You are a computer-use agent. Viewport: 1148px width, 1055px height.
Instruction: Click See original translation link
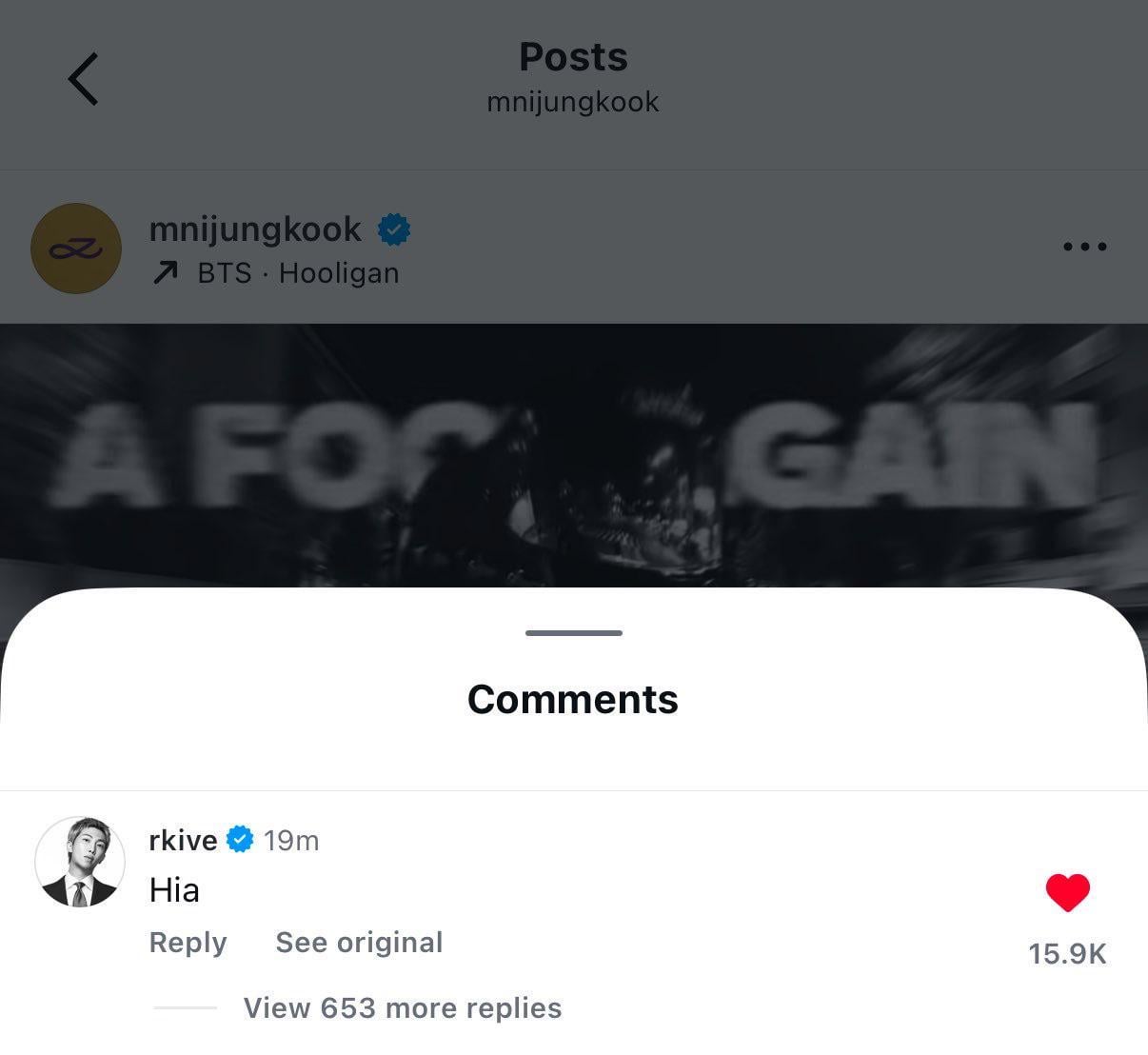coord(359,943)
